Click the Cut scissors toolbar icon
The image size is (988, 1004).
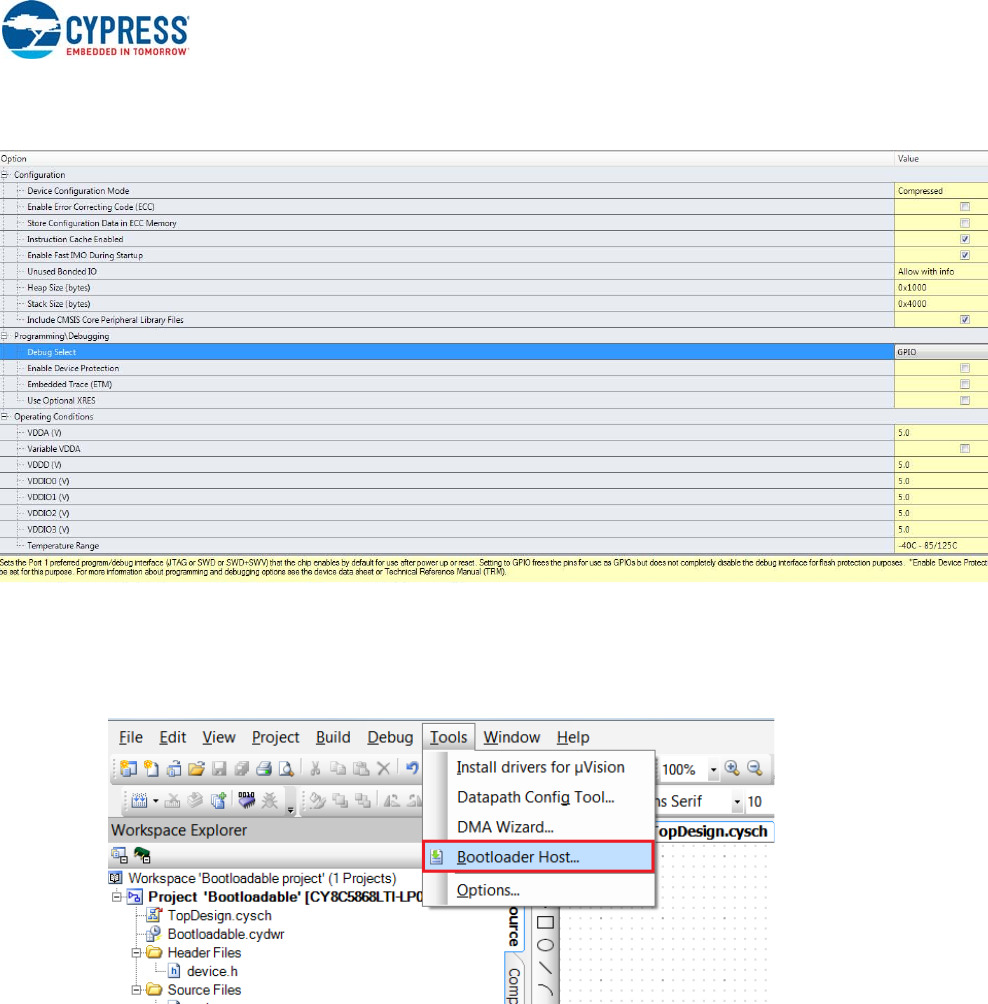(314, 769)
